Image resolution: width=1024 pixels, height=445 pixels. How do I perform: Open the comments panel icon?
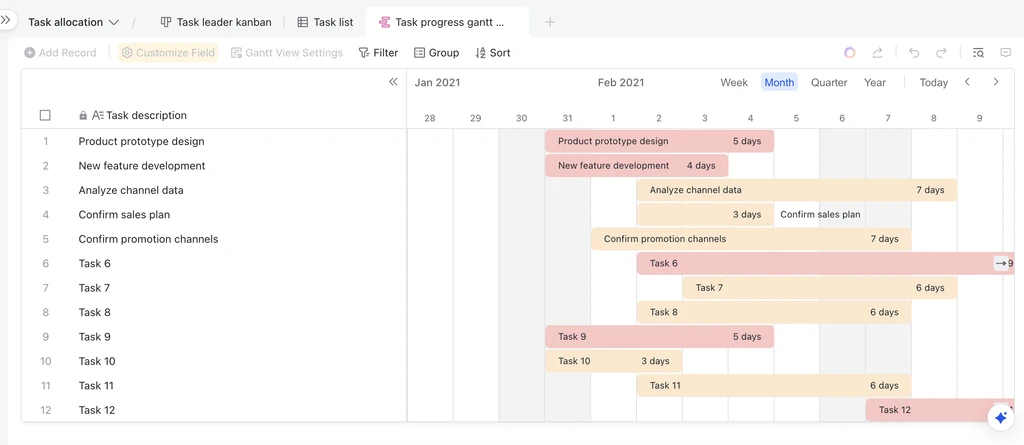[1005, 53]
